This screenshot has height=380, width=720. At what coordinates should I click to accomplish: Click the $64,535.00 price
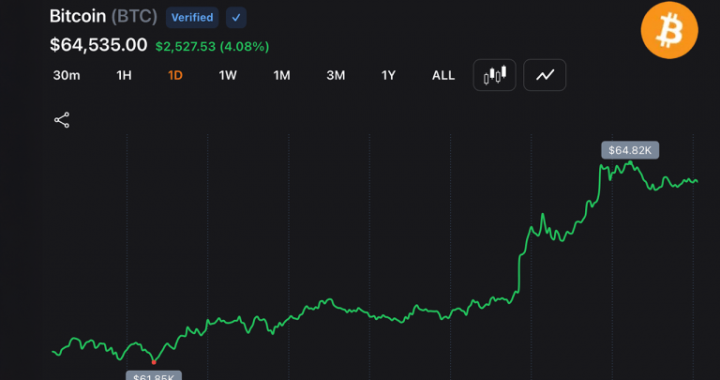pos(99,45)
